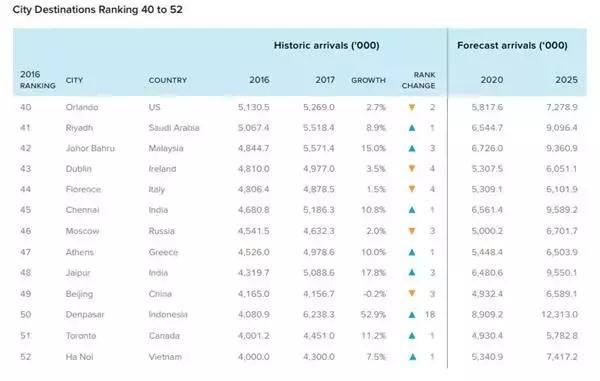Click the title City Destinations Ranking 40 to 52
600x381 pixels.
[x=98, y=10]
